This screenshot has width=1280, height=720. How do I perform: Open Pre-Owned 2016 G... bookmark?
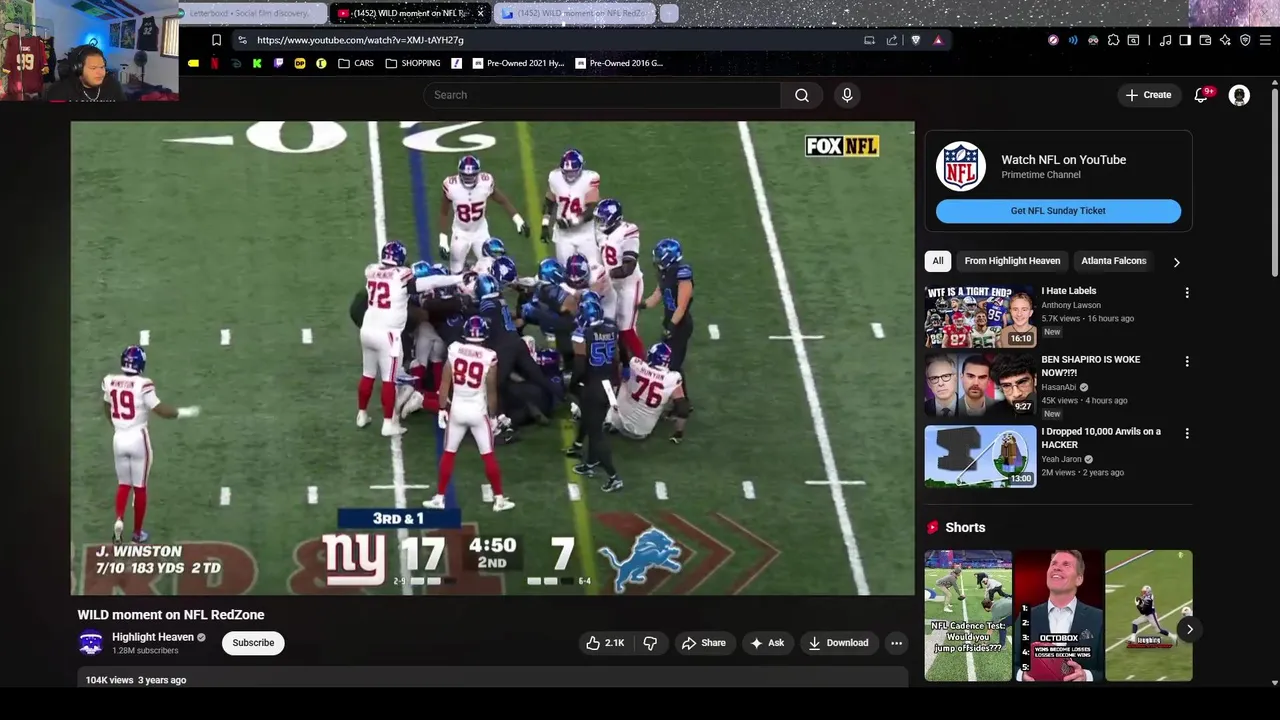pyautogui.click(x=619, y=63)
